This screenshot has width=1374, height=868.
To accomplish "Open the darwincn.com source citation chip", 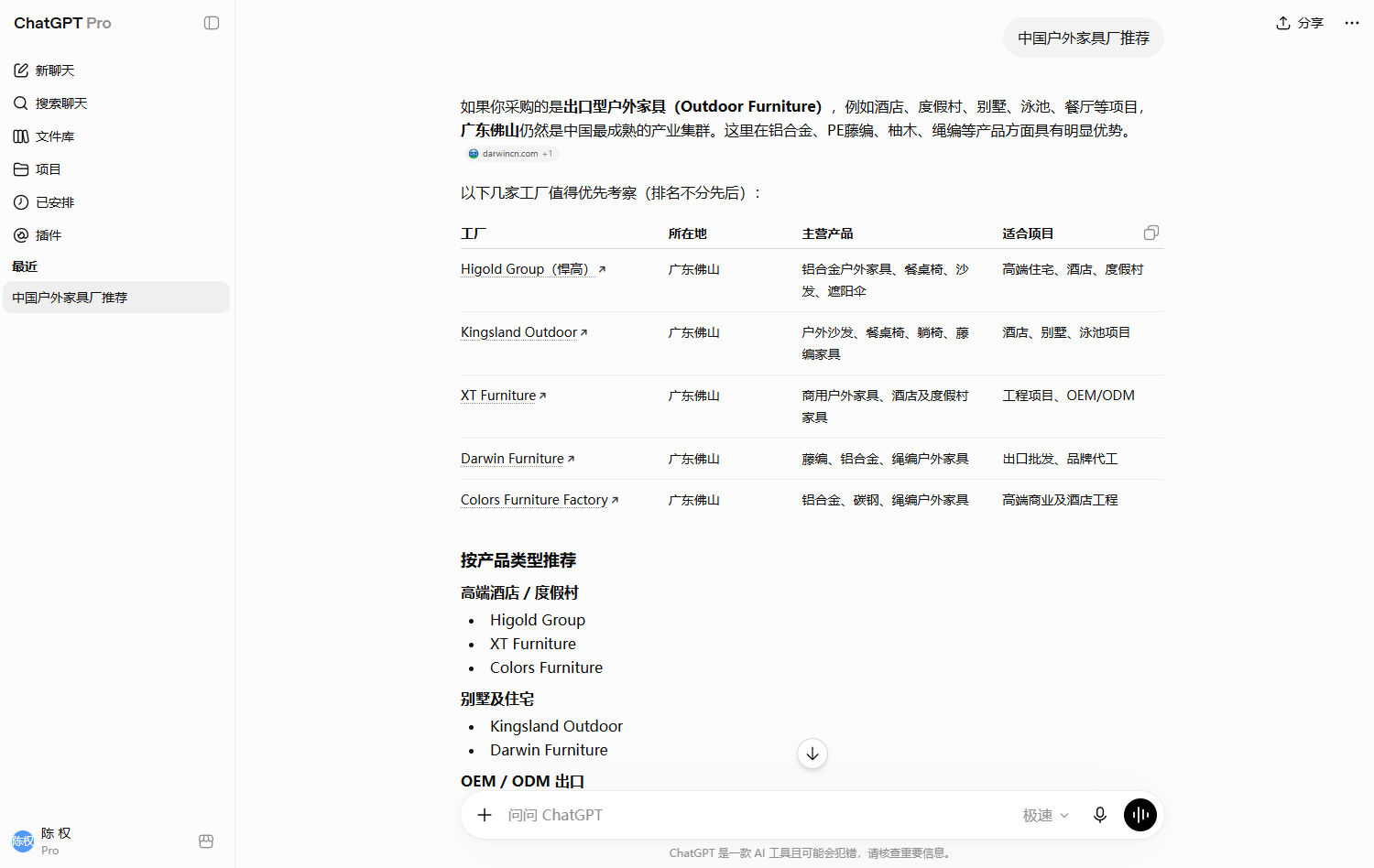I will (x=510, y=154).
